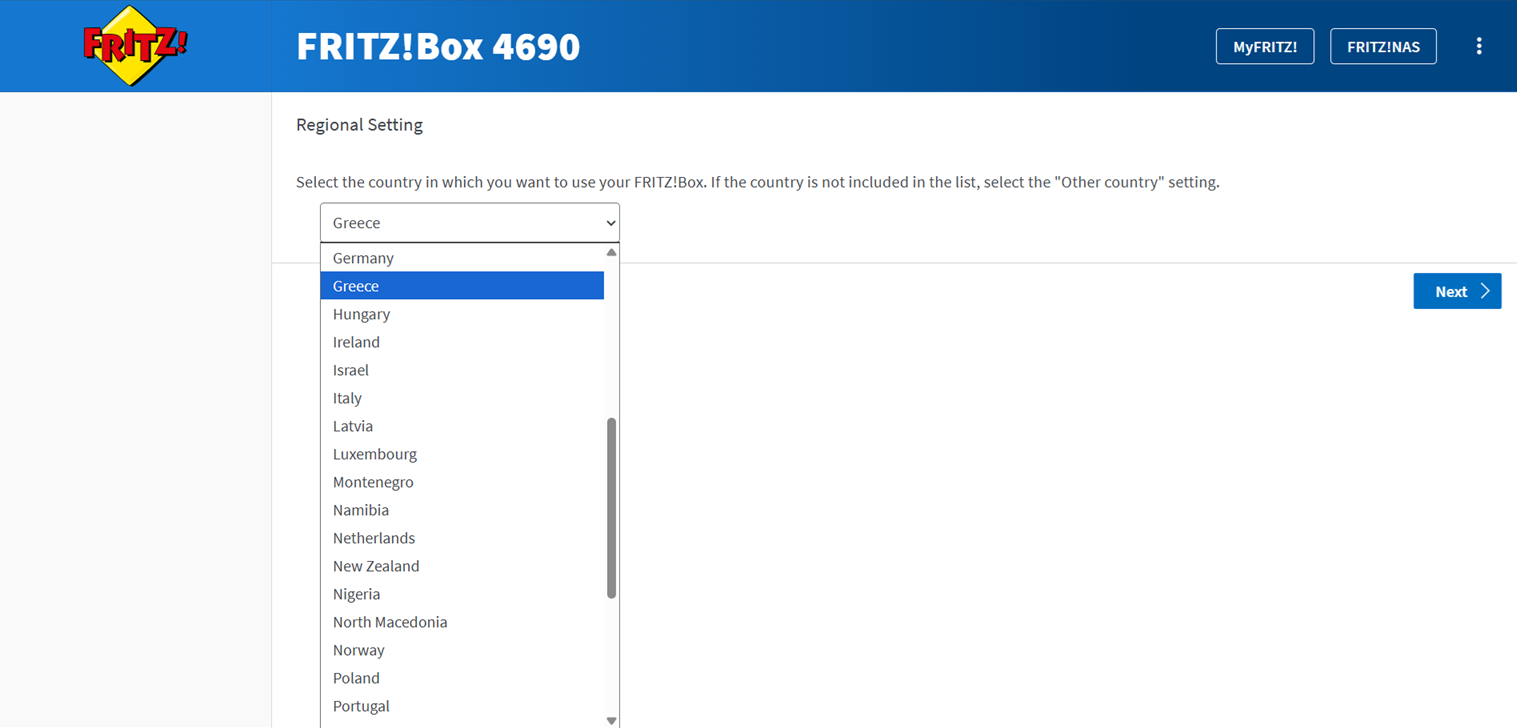Select Hungary from the country list

click(462, 314)
